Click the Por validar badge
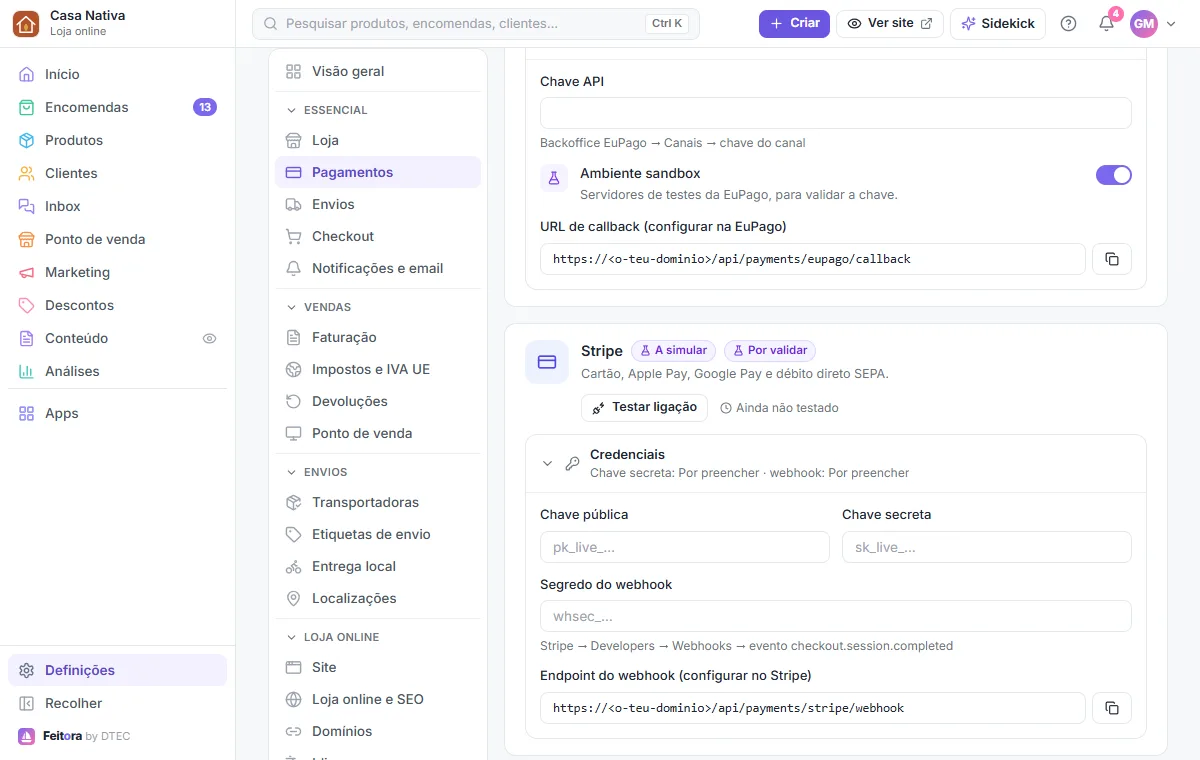This screenshot has width=1200, height=760. (x=770, y=351)
